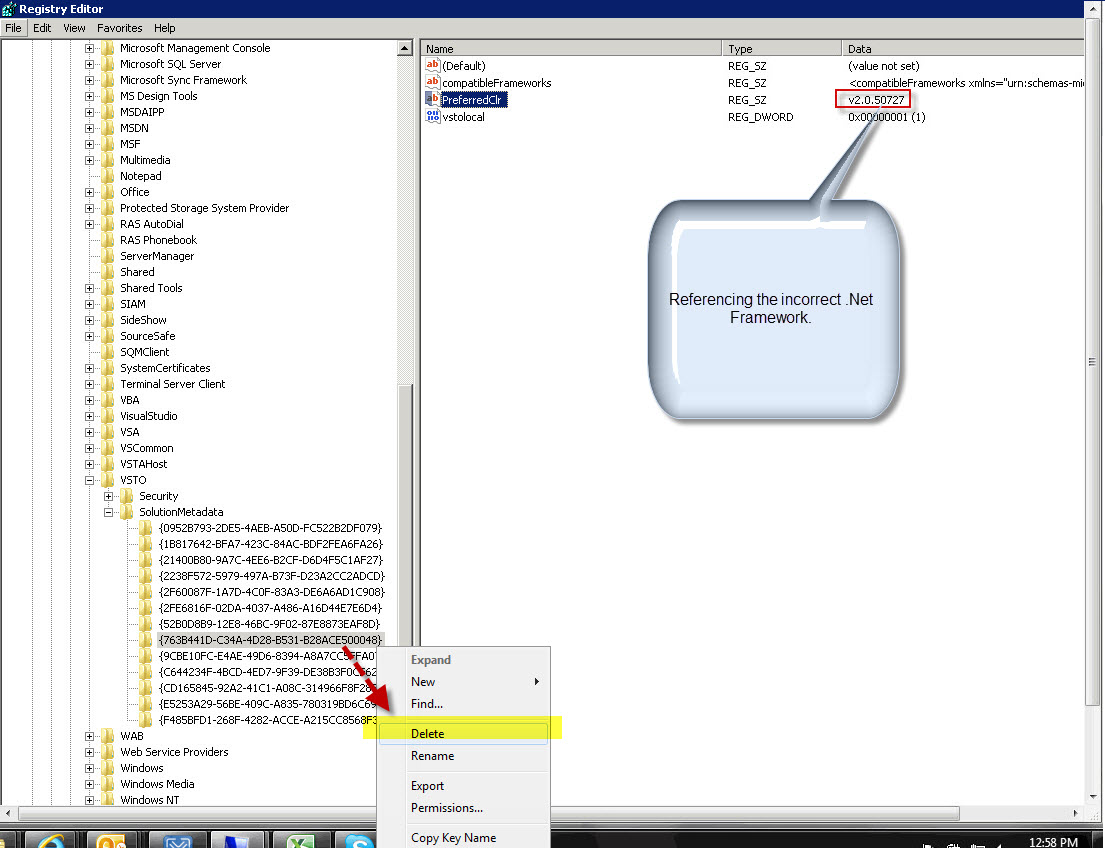Click the Multimedia key folder icon

108,160
